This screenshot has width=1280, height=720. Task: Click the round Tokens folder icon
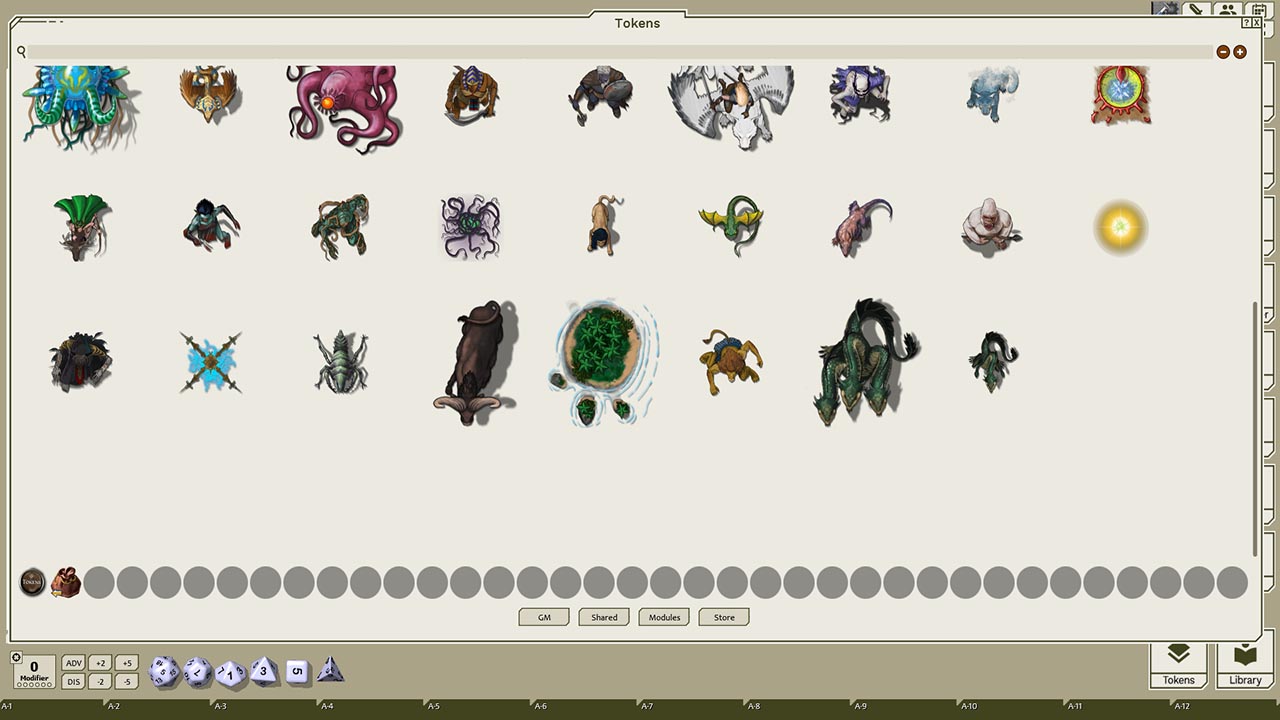33,582
